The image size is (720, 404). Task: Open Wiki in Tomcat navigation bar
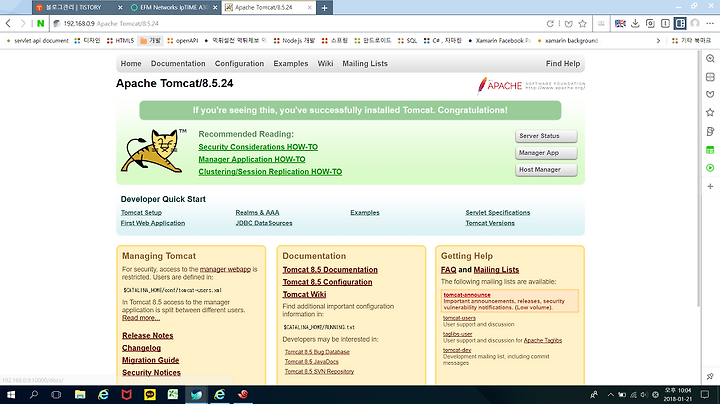click(325, 63)
